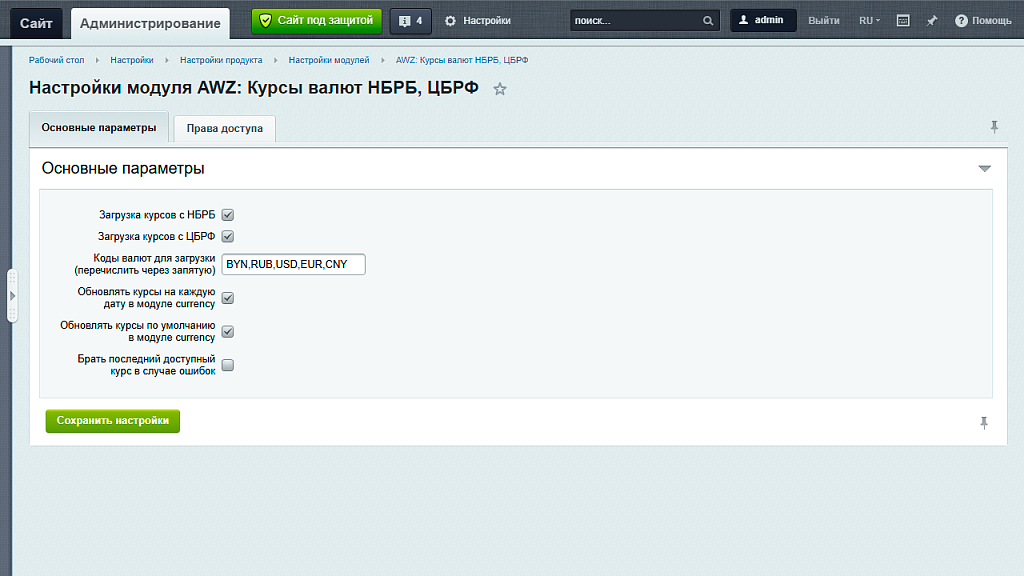Follow the Настройки модулей breadcrumb link
The width and height of the screenshot is (1024, 576).
tap(329, 60)
